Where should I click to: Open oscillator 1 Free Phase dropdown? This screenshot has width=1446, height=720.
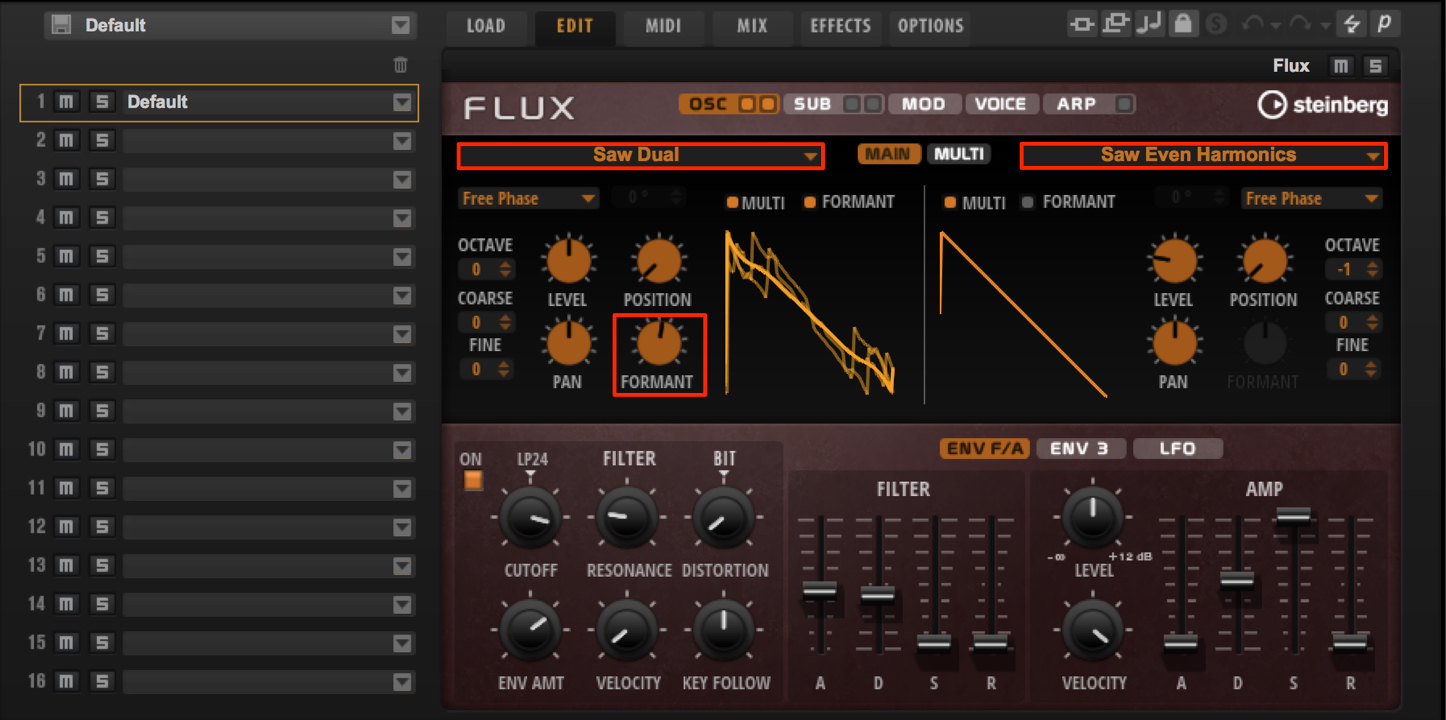click(x=529, y=199)
